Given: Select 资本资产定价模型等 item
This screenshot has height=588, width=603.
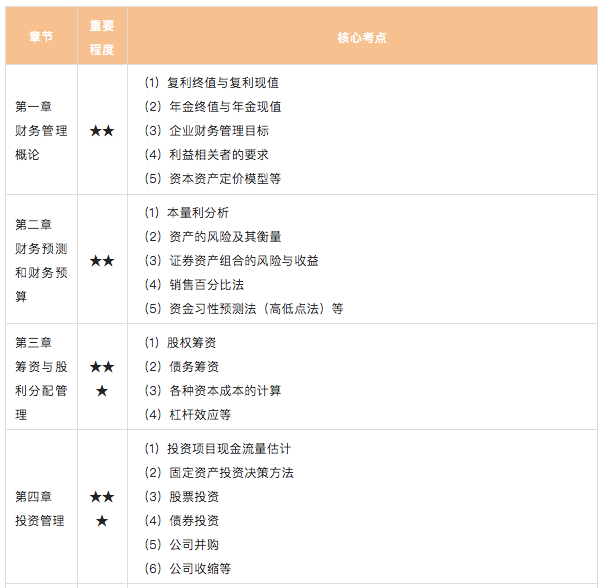Looking at the screenshot, I should click(x=213, y=178).
